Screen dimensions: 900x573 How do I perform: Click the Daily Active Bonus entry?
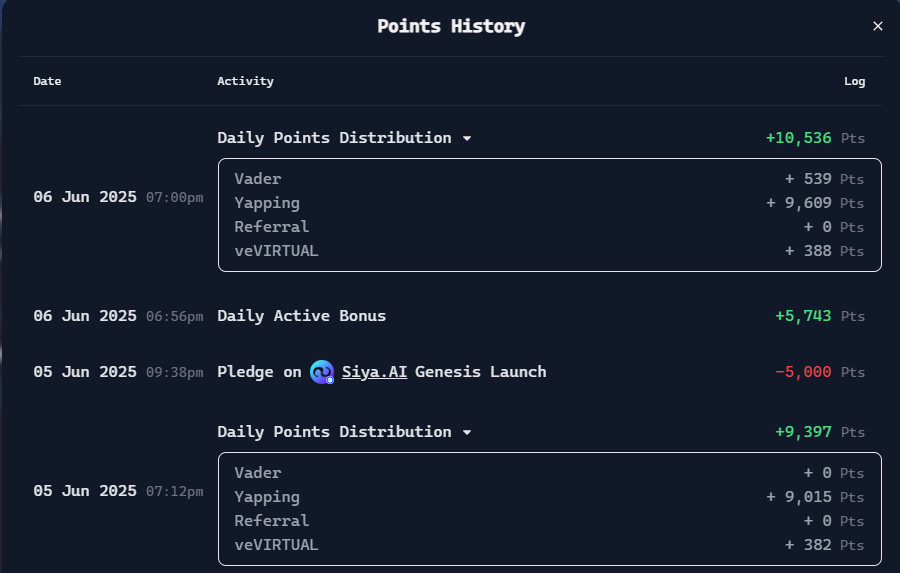(x=301, y=316)
